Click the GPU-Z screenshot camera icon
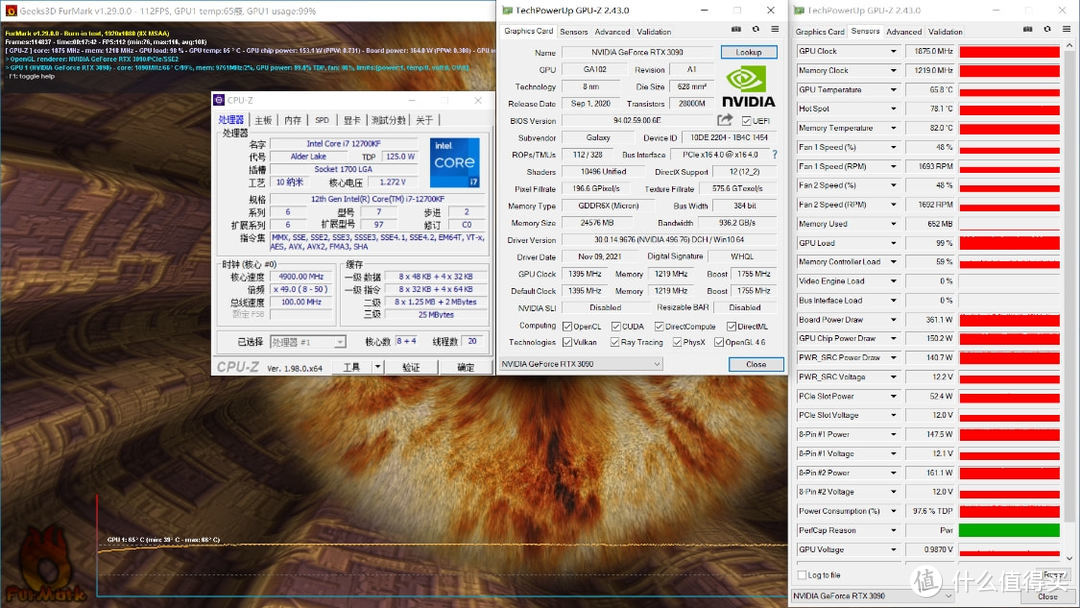This screenshot has height=608, width=1080. click(x=737, y=30)
